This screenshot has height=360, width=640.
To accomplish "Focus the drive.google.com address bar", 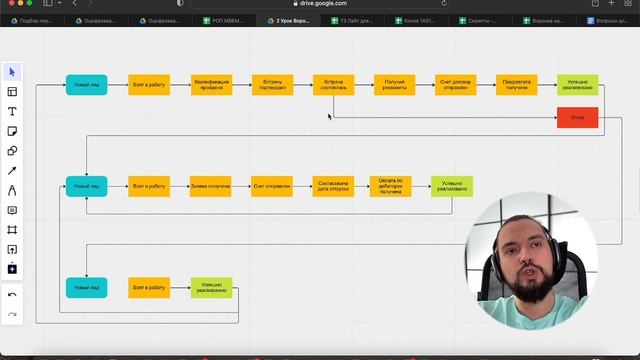I will click(320, 3).
